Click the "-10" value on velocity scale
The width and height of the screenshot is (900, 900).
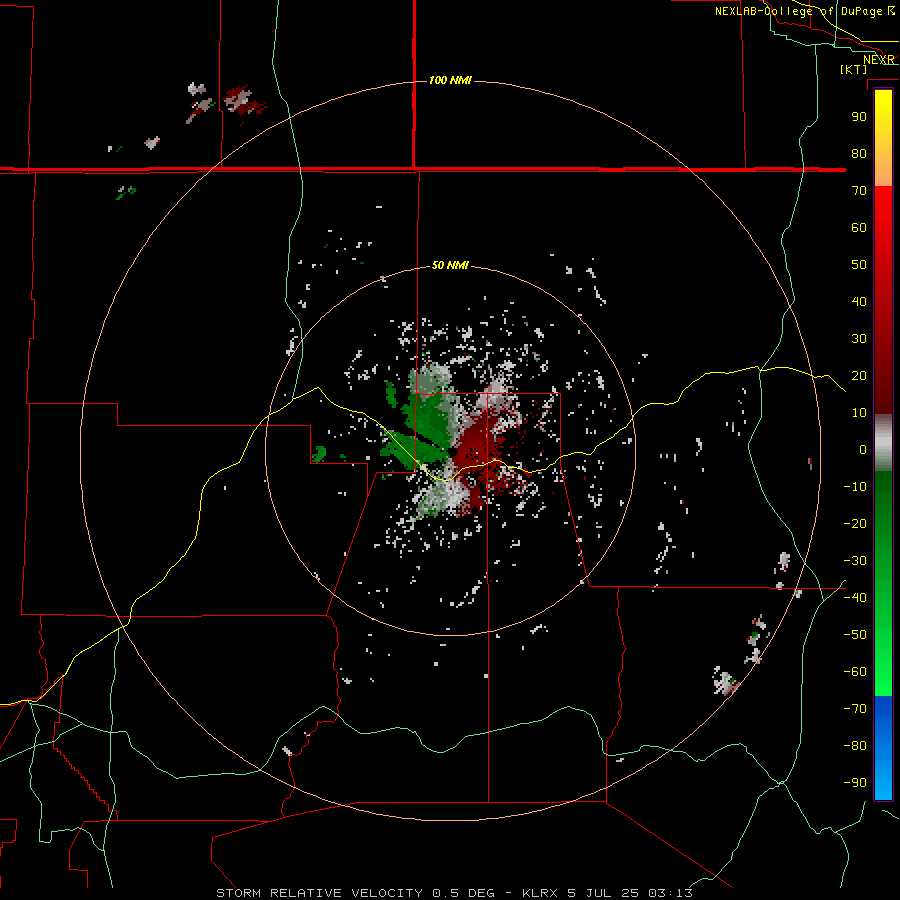855,487
